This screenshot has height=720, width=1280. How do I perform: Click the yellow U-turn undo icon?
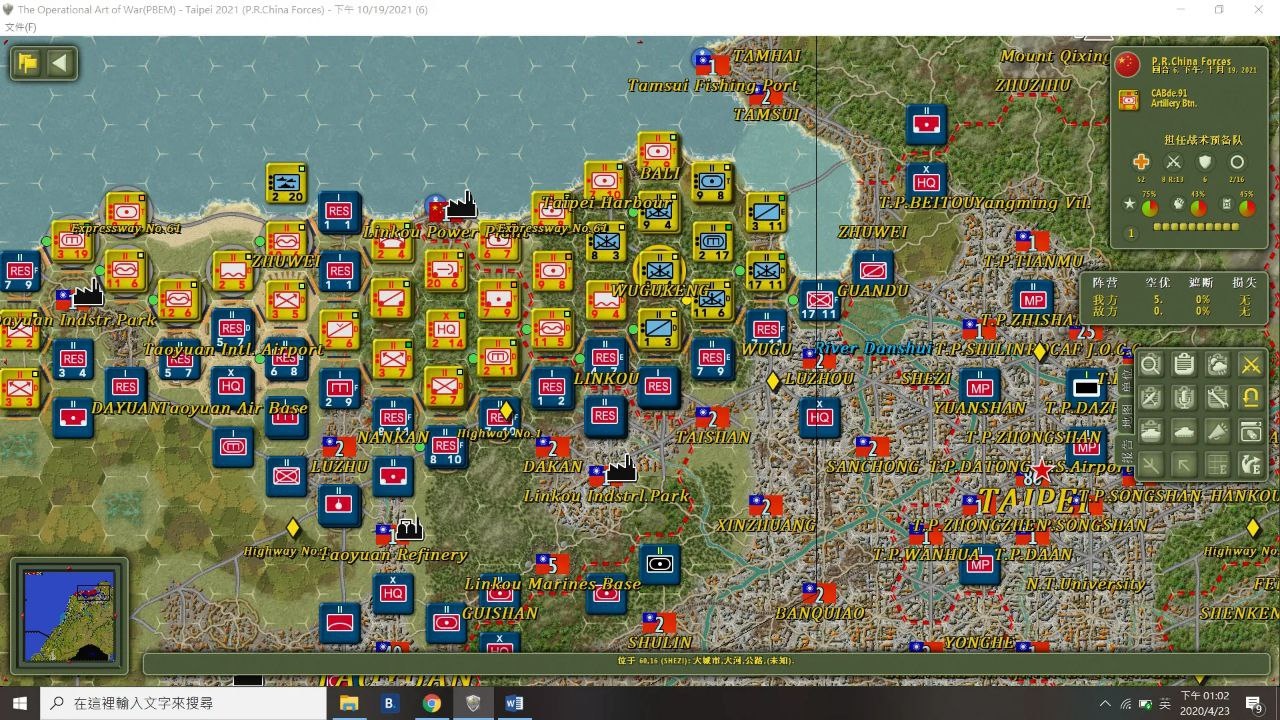click(x=1250, y=399)
